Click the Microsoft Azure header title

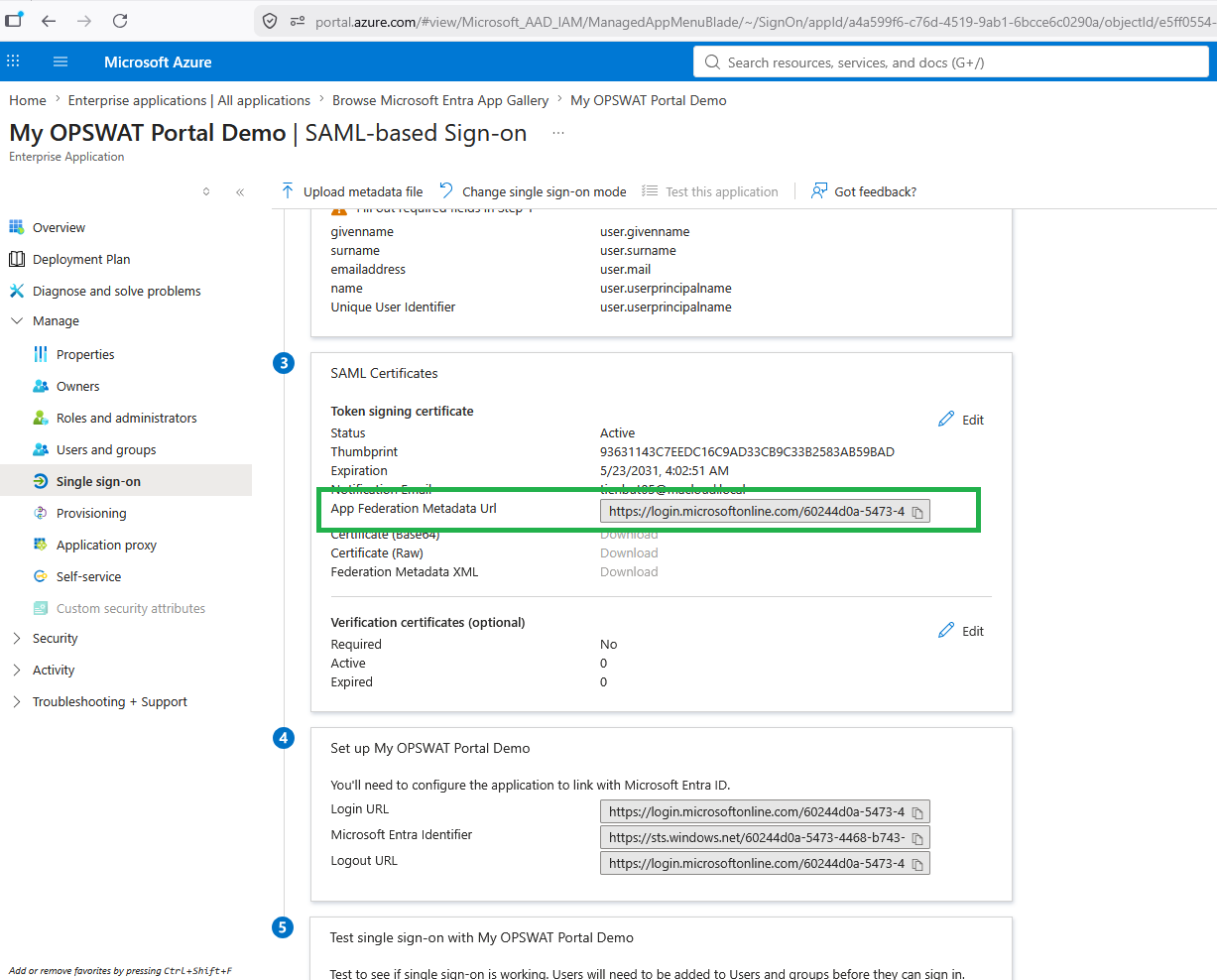click(x=158, y=61)
